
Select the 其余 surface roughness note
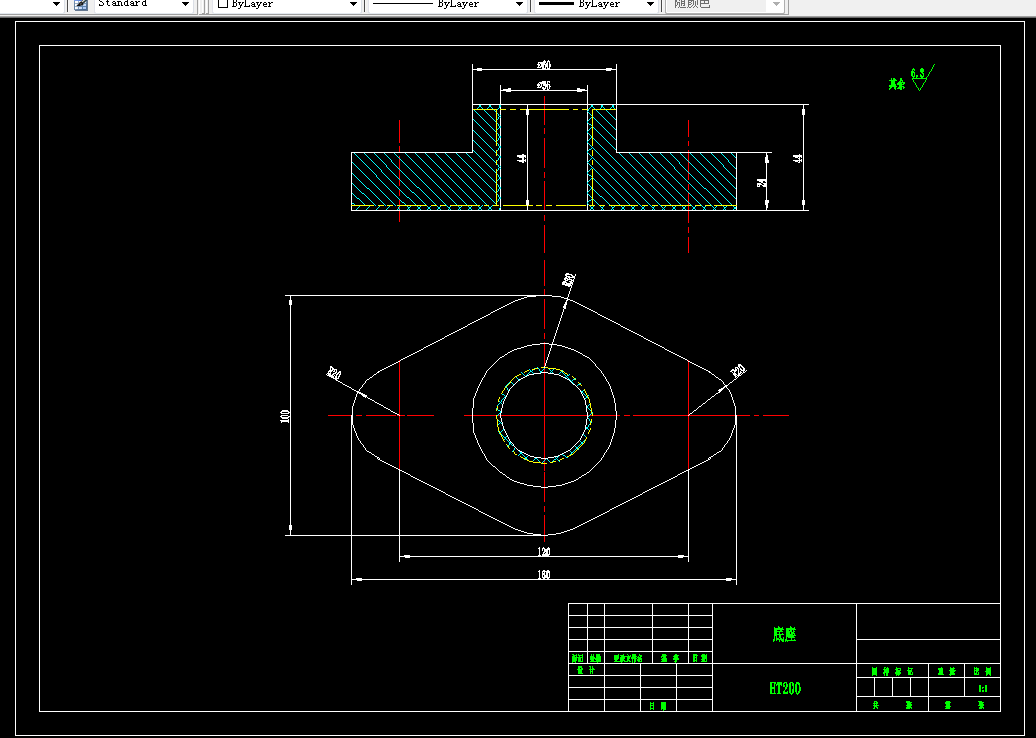coord(897,84)
